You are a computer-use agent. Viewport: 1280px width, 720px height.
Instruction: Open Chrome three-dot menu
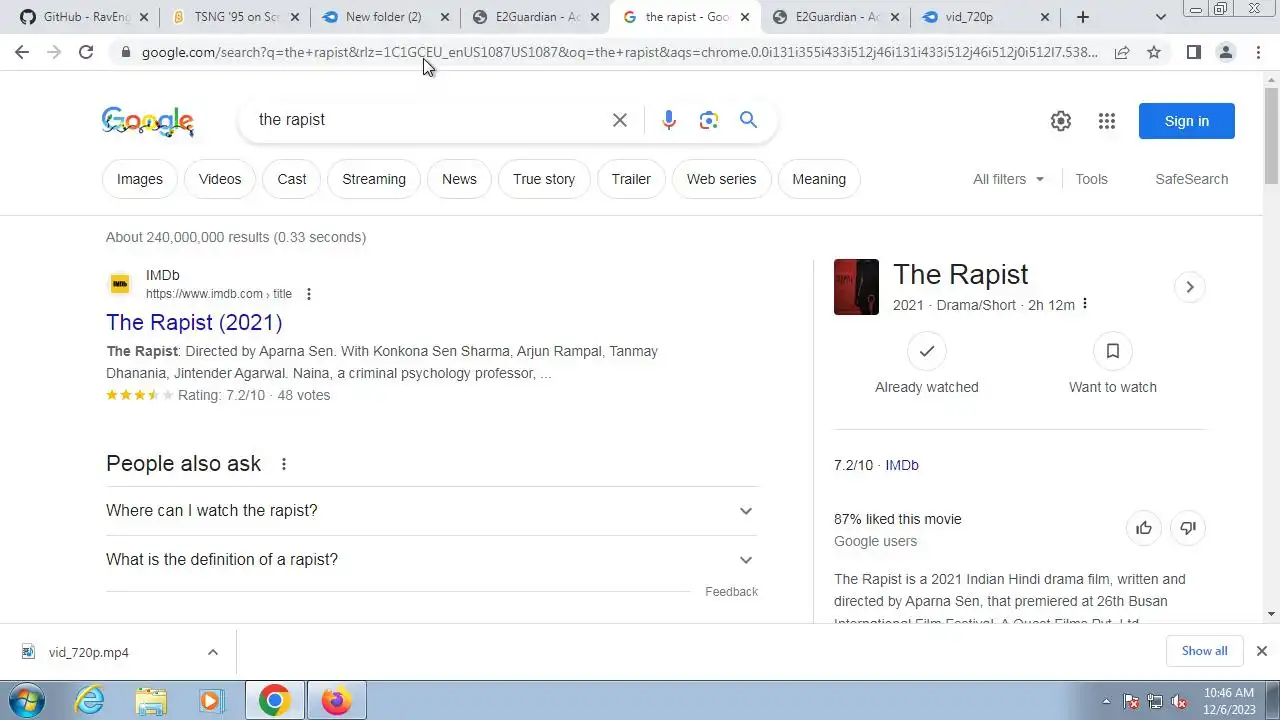[1258, 52]
